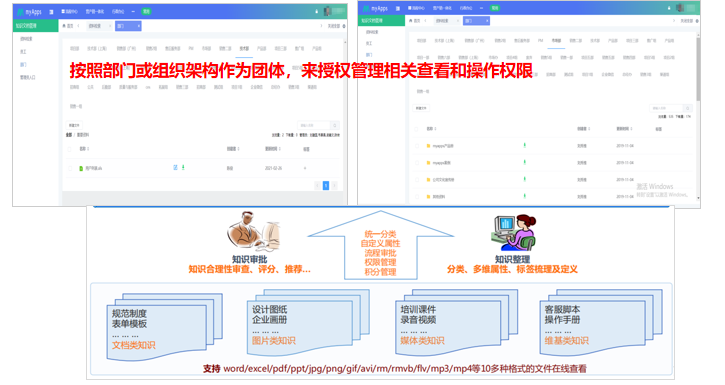Click the folder icon of myapps产品库
The height and width of the screenshot is (385, 725).
click(x=428, y=146)
